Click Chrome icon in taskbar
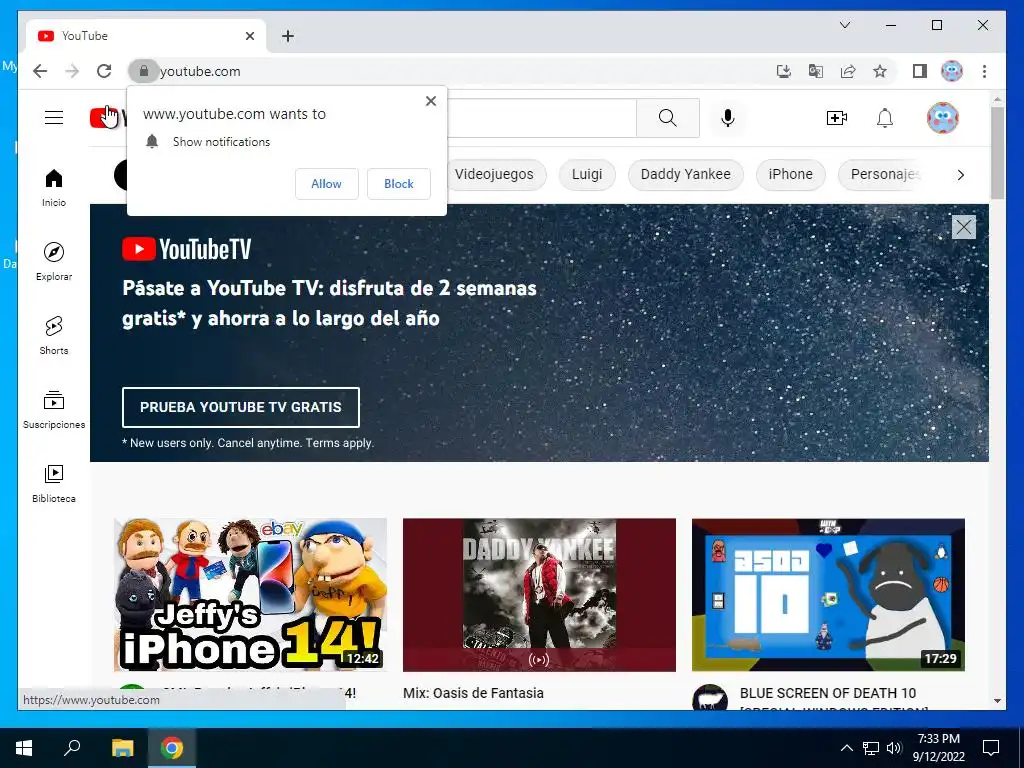This screenshot has height=768, width=1024. coord(172,748)
